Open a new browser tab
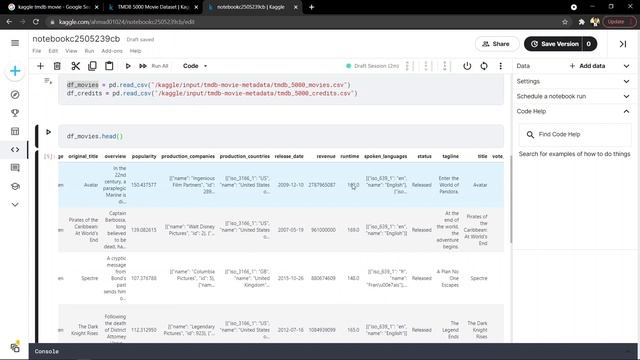 [x=311, y=7]
